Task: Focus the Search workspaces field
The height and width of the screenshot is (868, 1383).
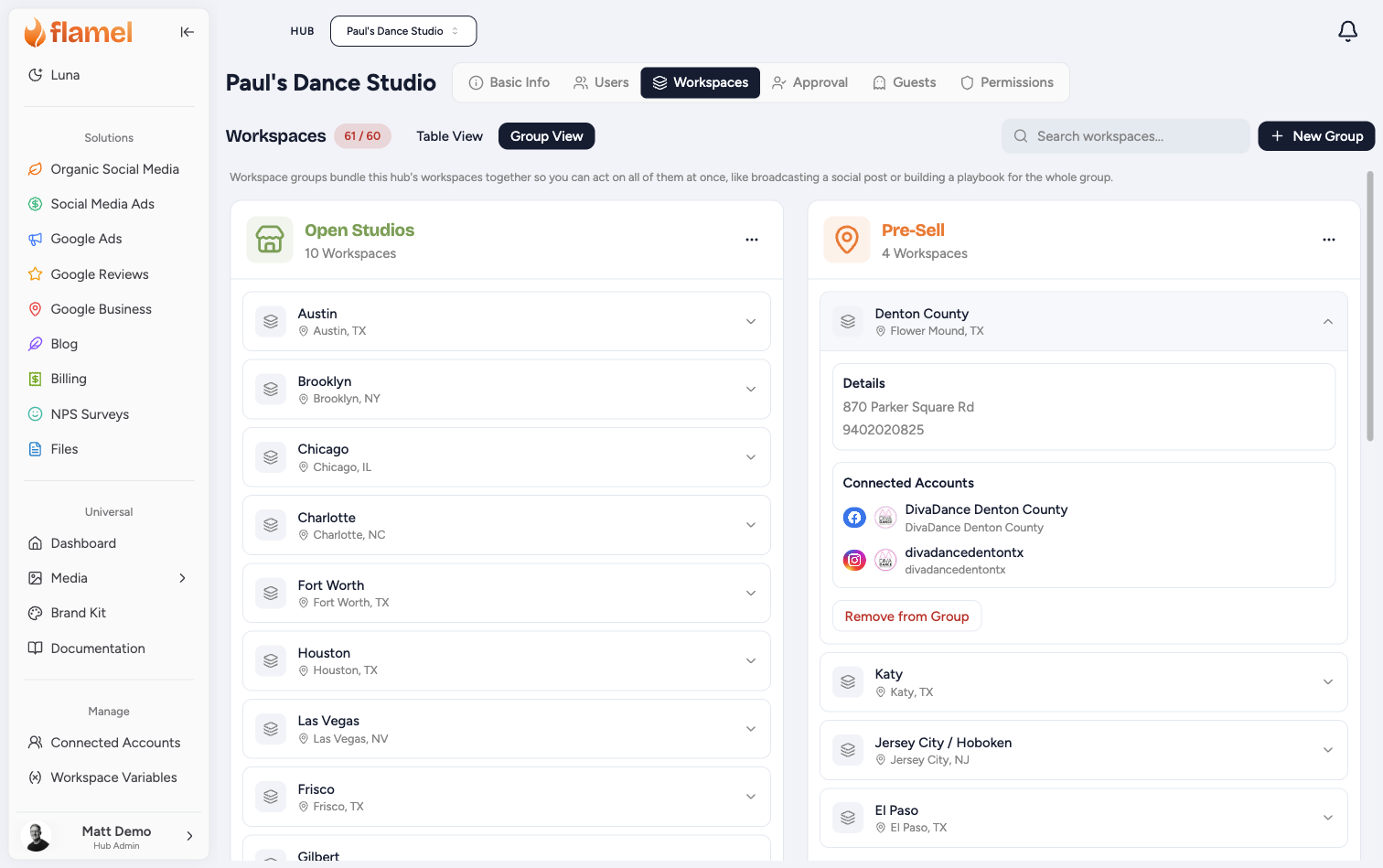Action: (x=1126, y=136)
